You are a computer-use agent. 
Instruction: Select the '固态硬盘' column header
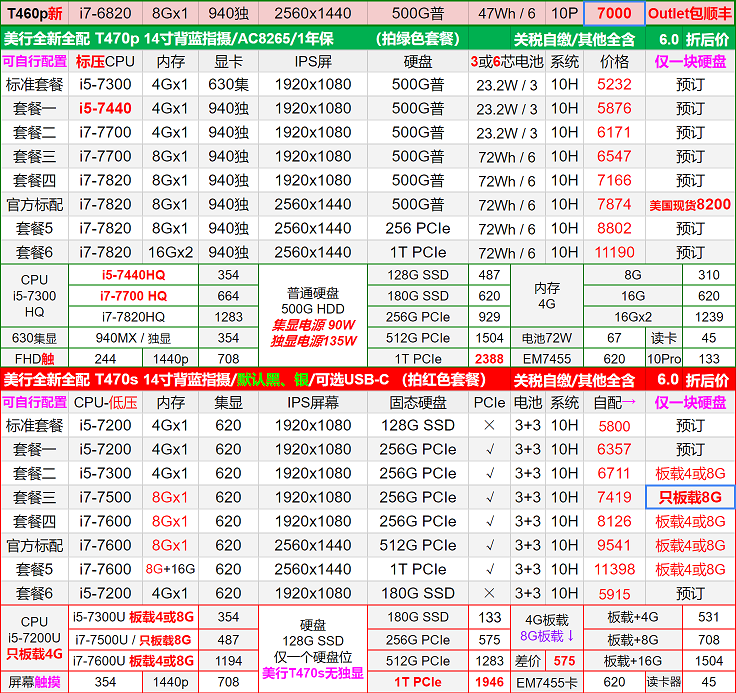[417, 402]
